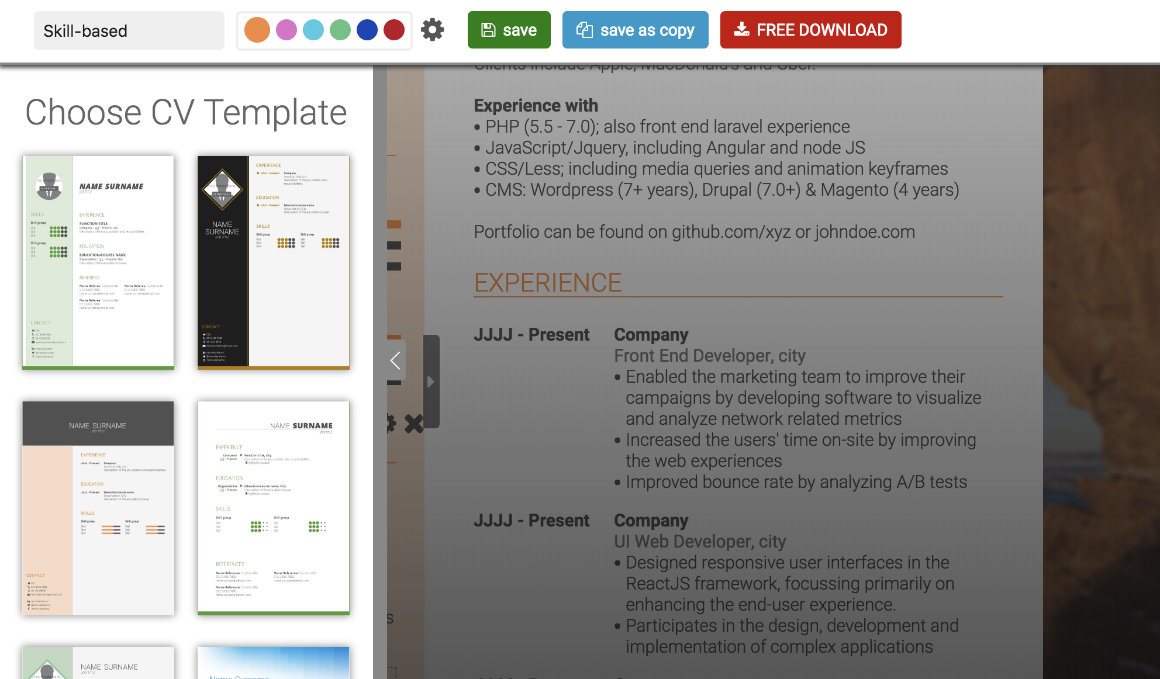This screenshot has width=1160, height=679.
Task: Choose the partially visible green diamond template
Action: (98, 663)
